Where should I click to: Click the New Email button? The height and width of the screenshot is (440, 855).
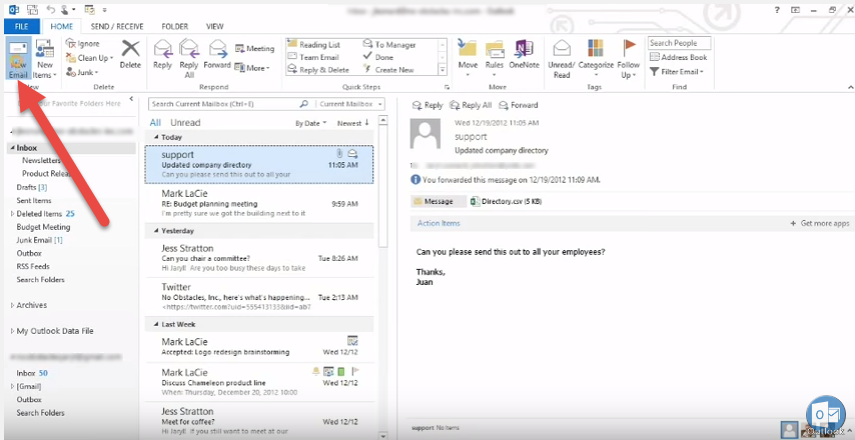point(18,59)
